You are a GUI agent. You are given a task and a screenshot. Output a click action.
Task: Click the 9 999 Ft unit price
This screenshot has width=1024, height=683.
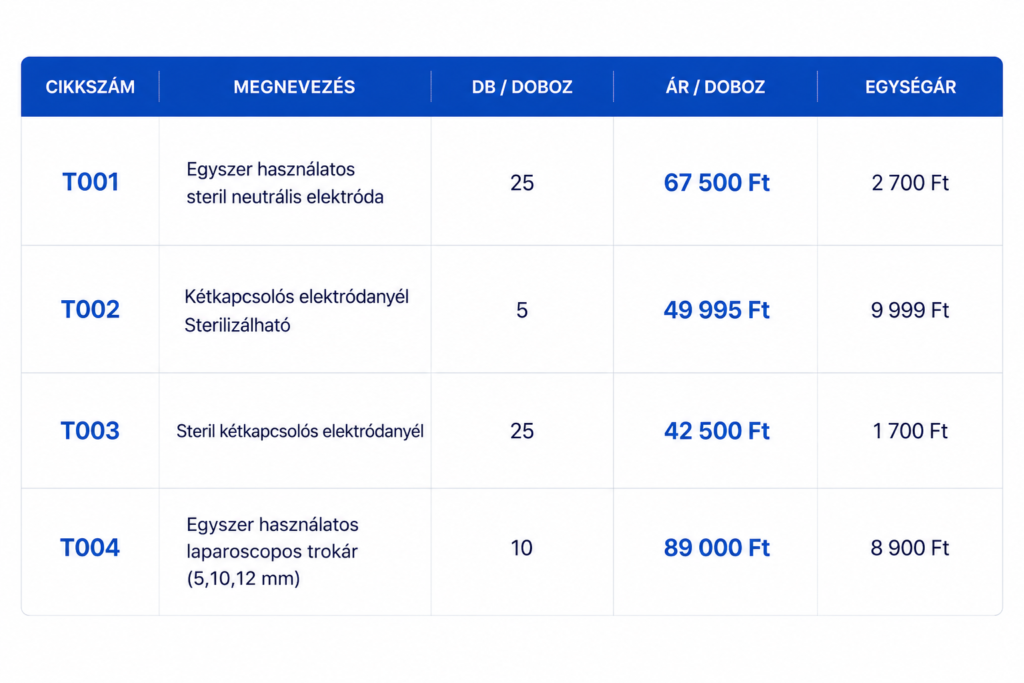(x=910, y=310)
